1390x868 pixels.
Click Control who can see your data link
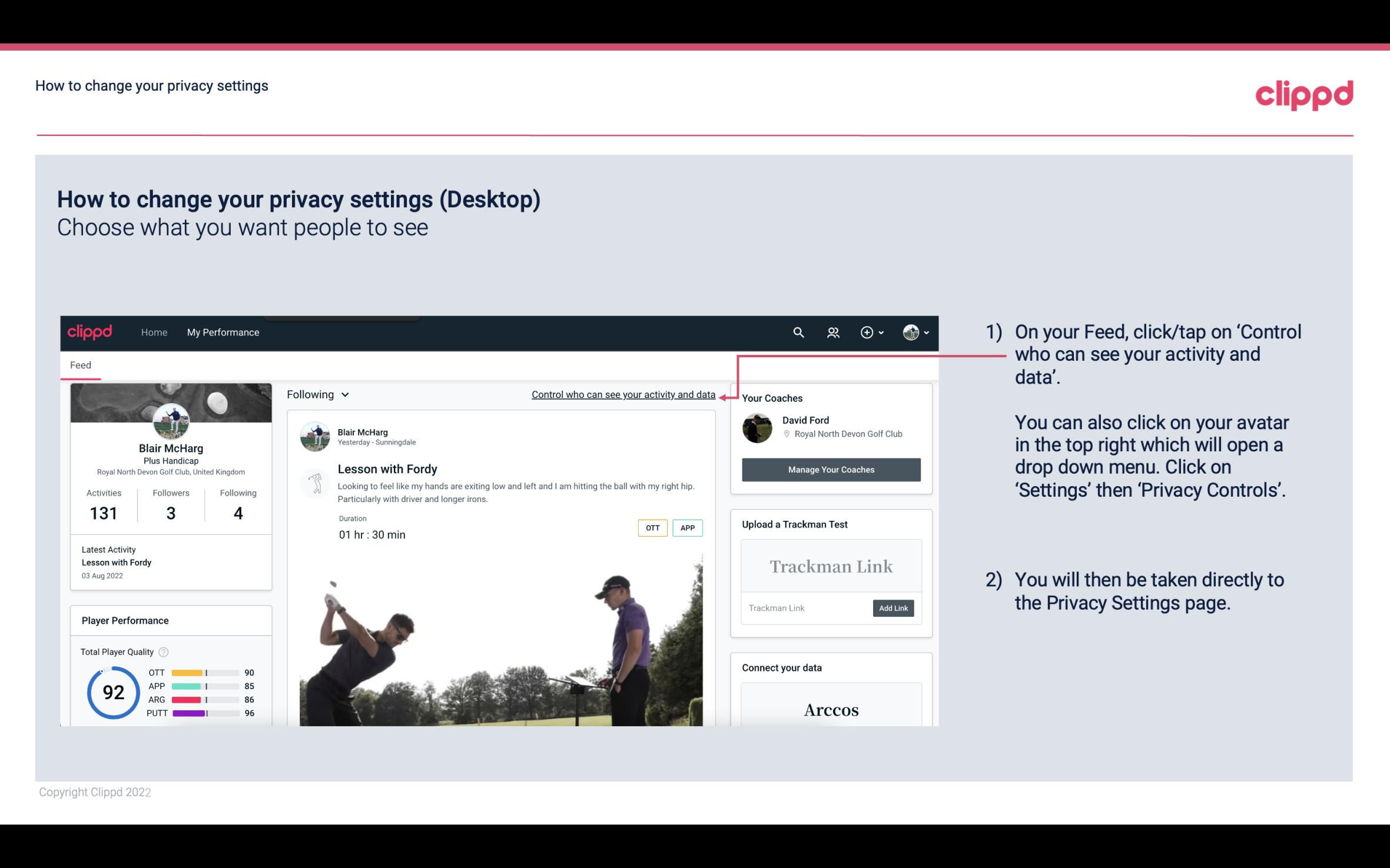pyautogui.click(x=623, y=394)
